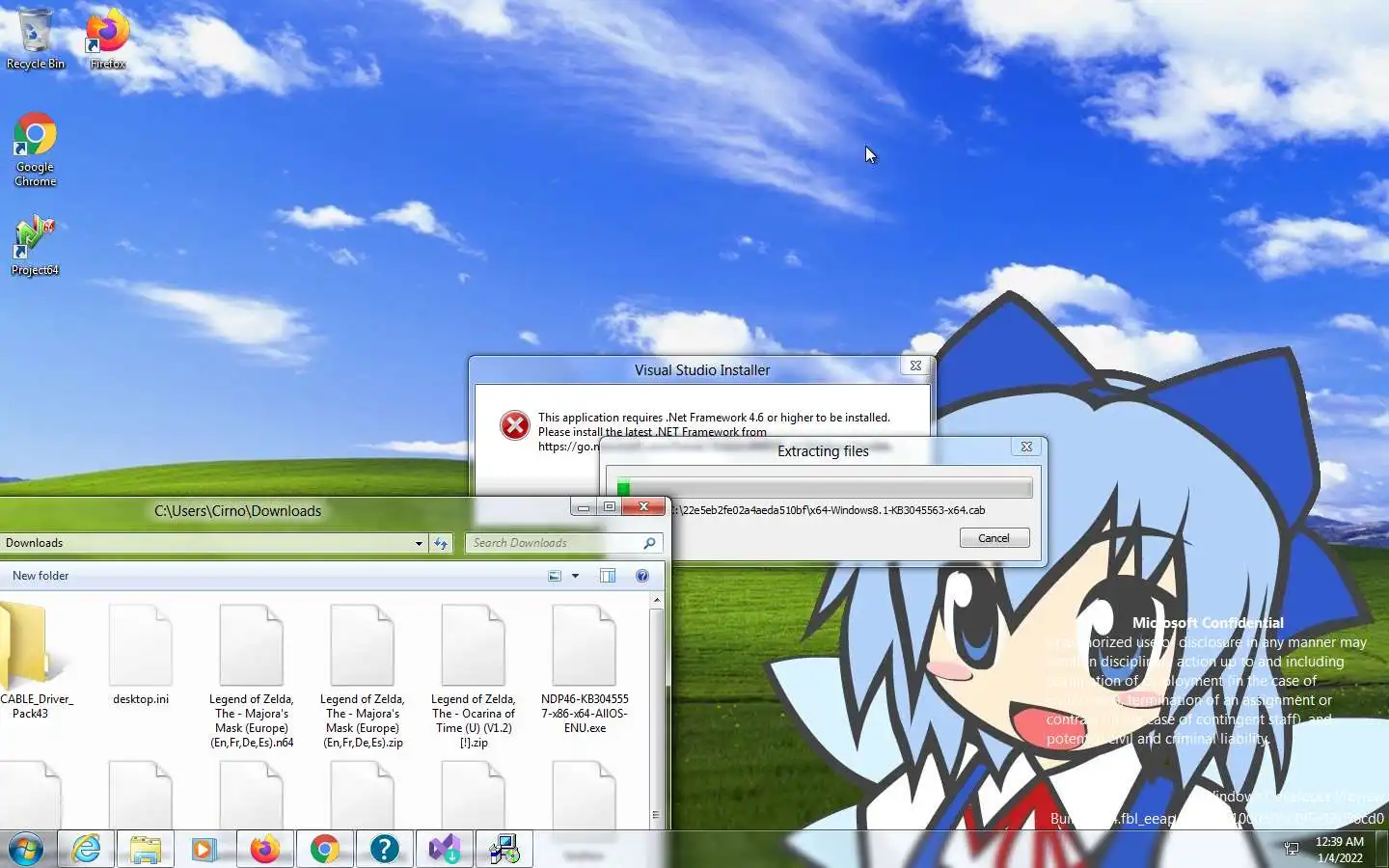Cancel the Extracting files dialog

994,538
